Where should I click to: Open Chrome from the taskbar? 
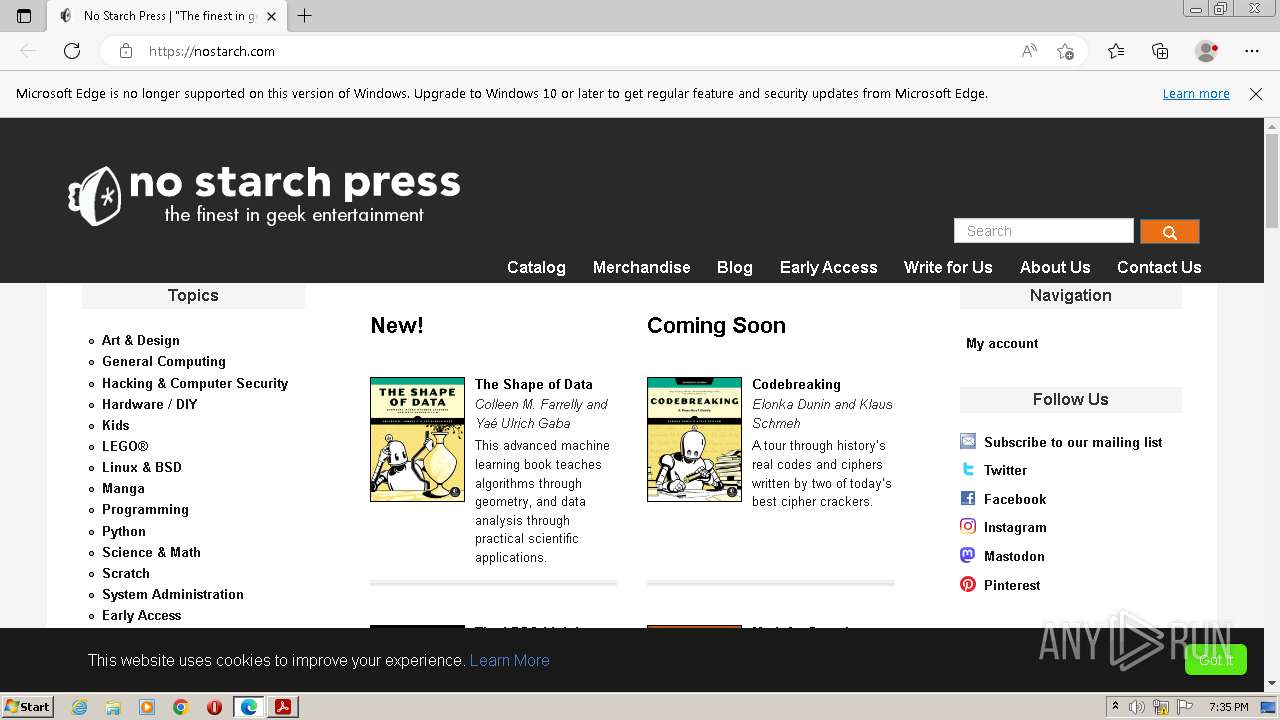181,707
